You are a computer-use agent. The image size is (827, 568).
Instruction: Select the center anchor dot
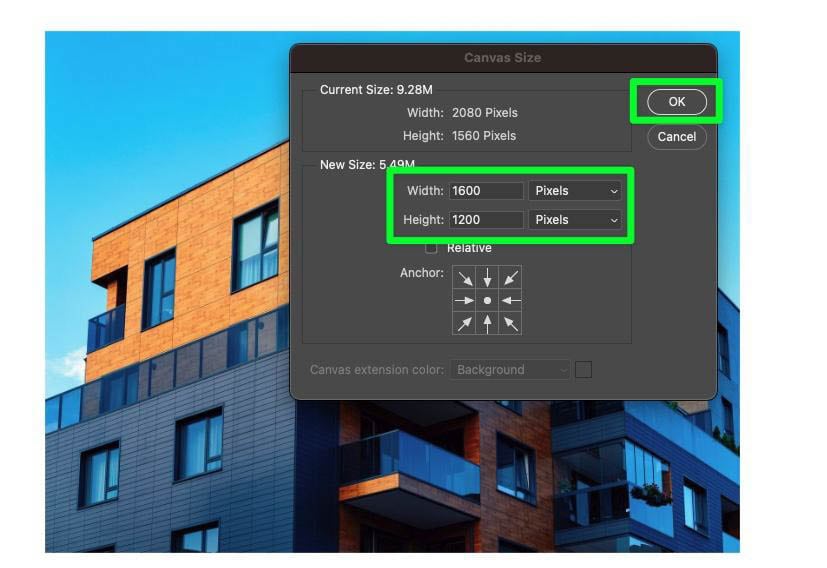click(x=487, y=301)
